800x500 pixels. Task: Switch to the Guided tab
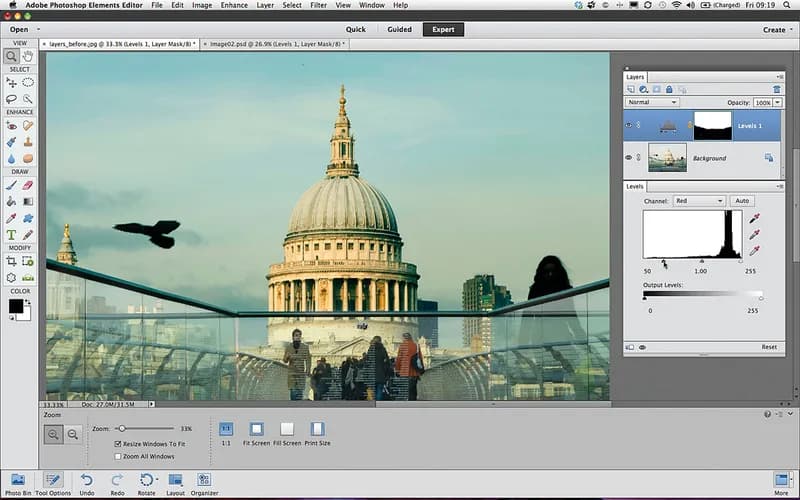[x=399, y=29]
